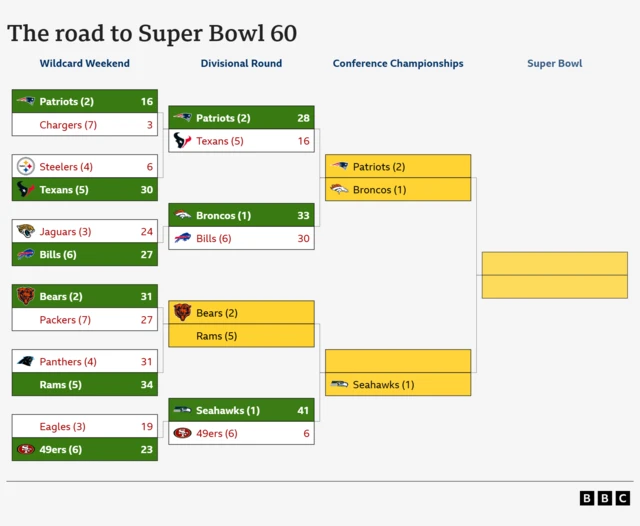Click the Texans logo in Divisional Round

click(182, 141)
